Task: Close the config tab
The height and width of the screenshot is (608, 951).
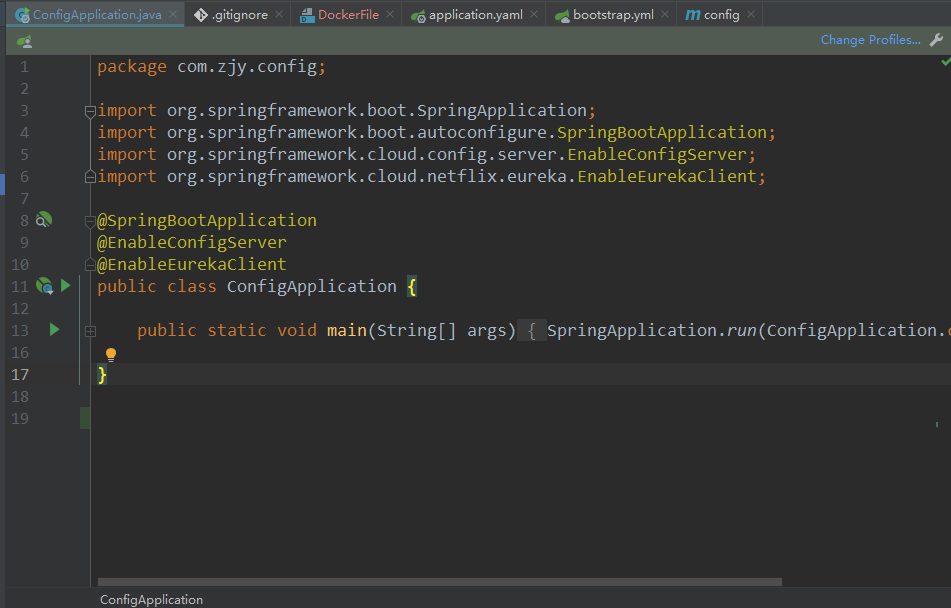Action: coord(751,15)
